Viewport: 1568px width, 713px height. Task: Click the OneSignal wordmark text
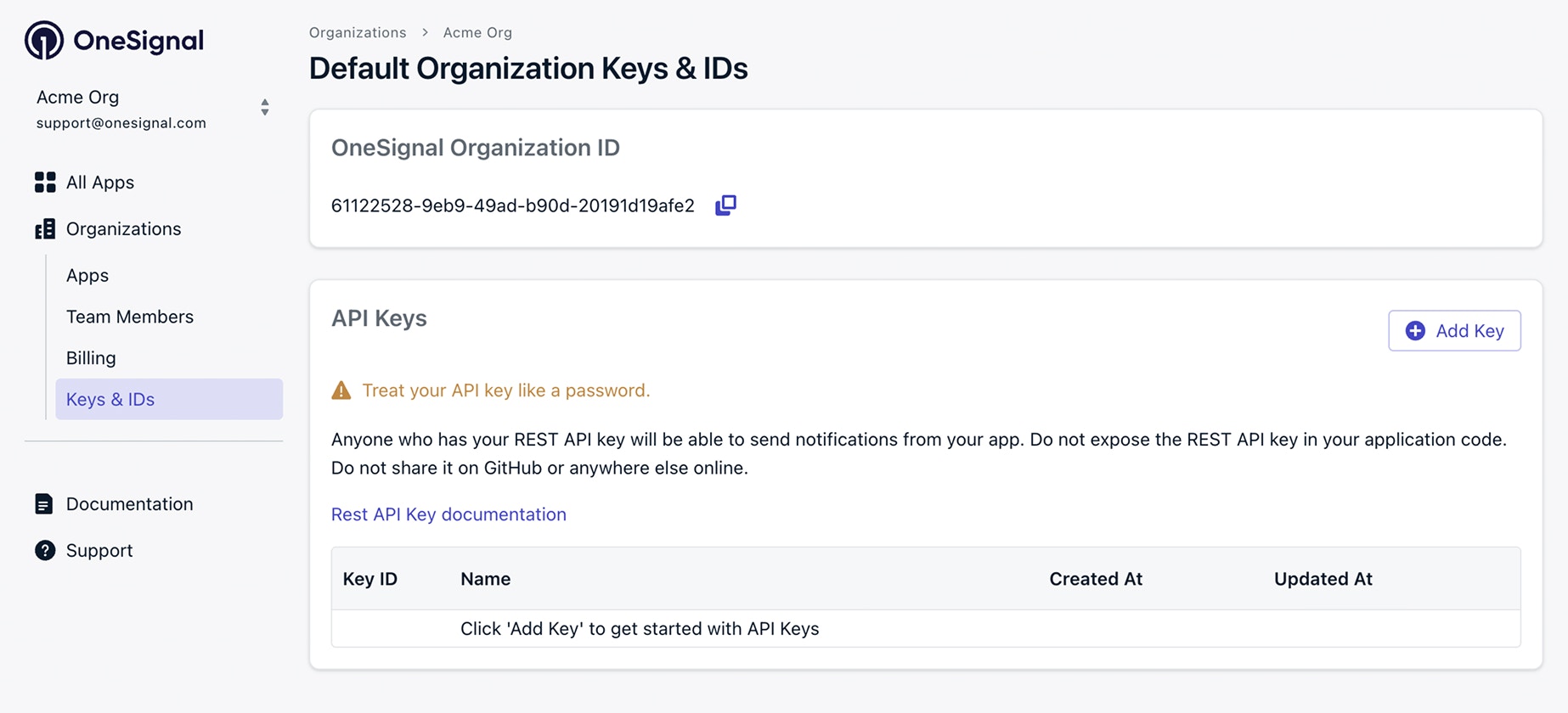click(138, 40)
